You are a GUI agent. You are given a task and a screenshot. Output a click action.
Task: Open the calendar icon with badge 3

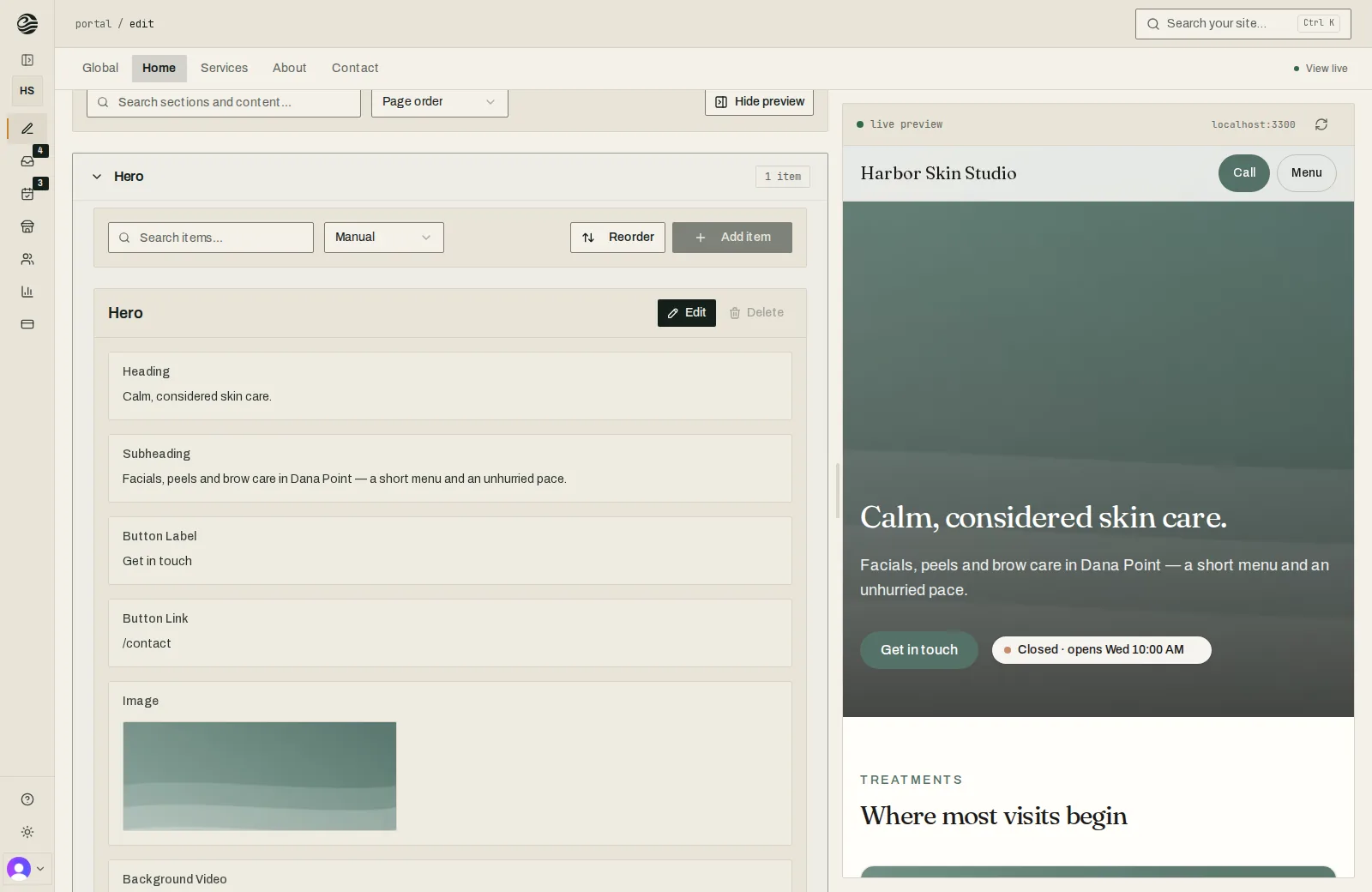click(x=27, y=194)
